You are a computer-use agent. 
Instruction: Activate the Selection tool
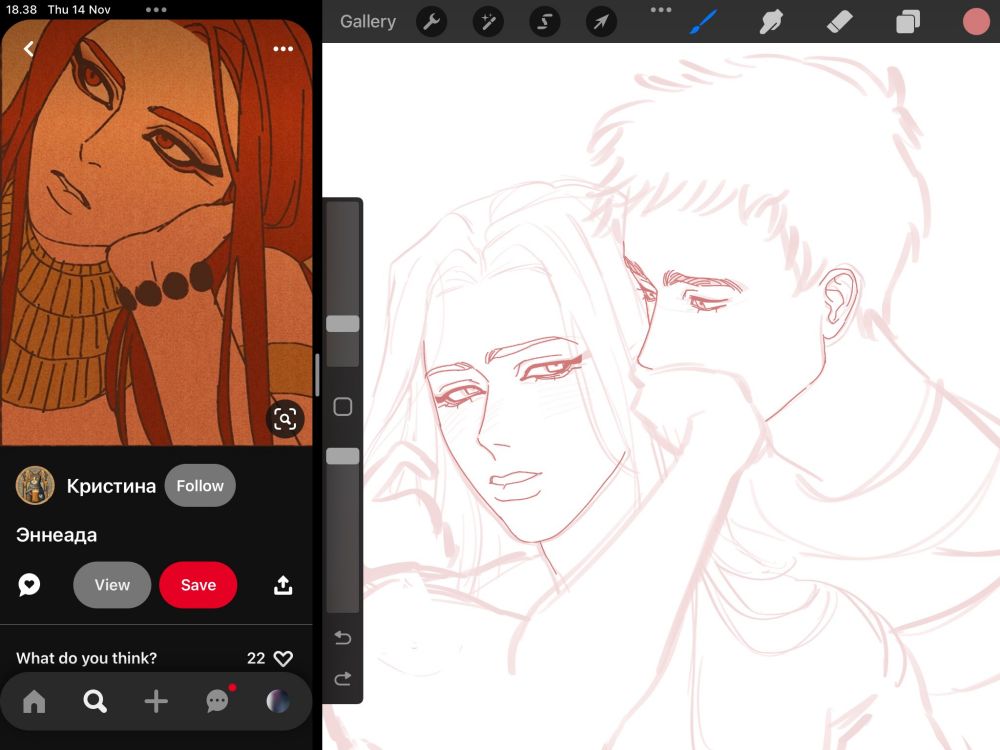tap(545, 22)
